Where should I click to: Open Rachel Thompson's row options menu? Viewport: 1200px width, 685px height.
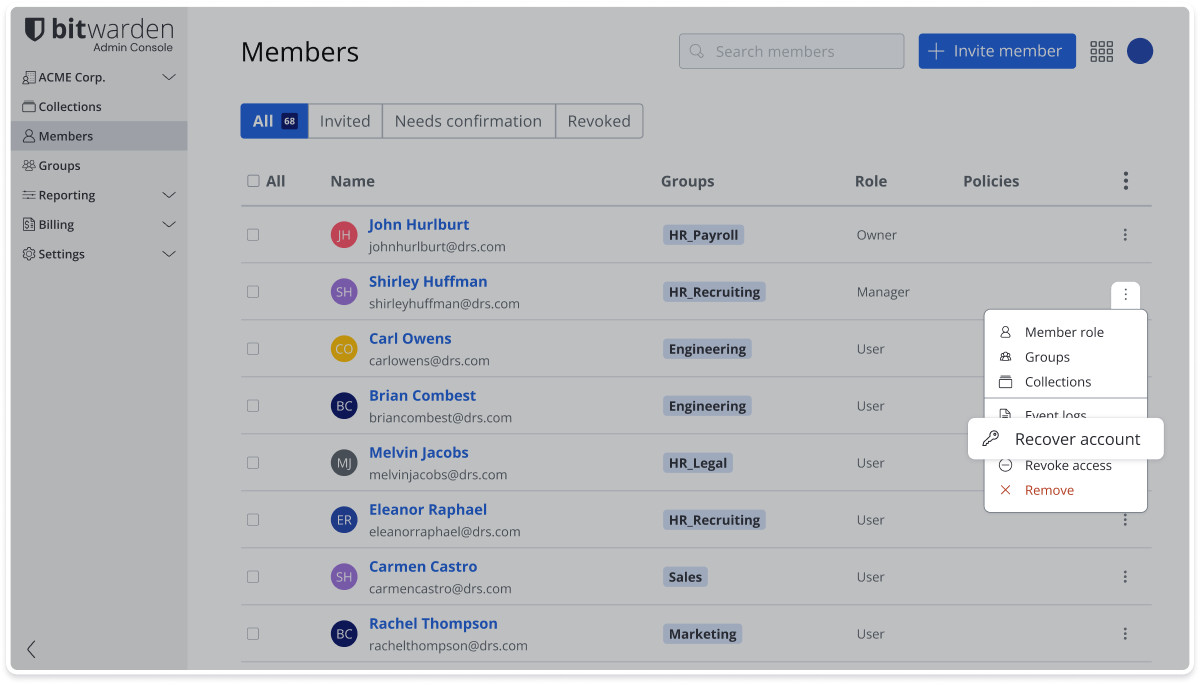[x=1125, y=634]
